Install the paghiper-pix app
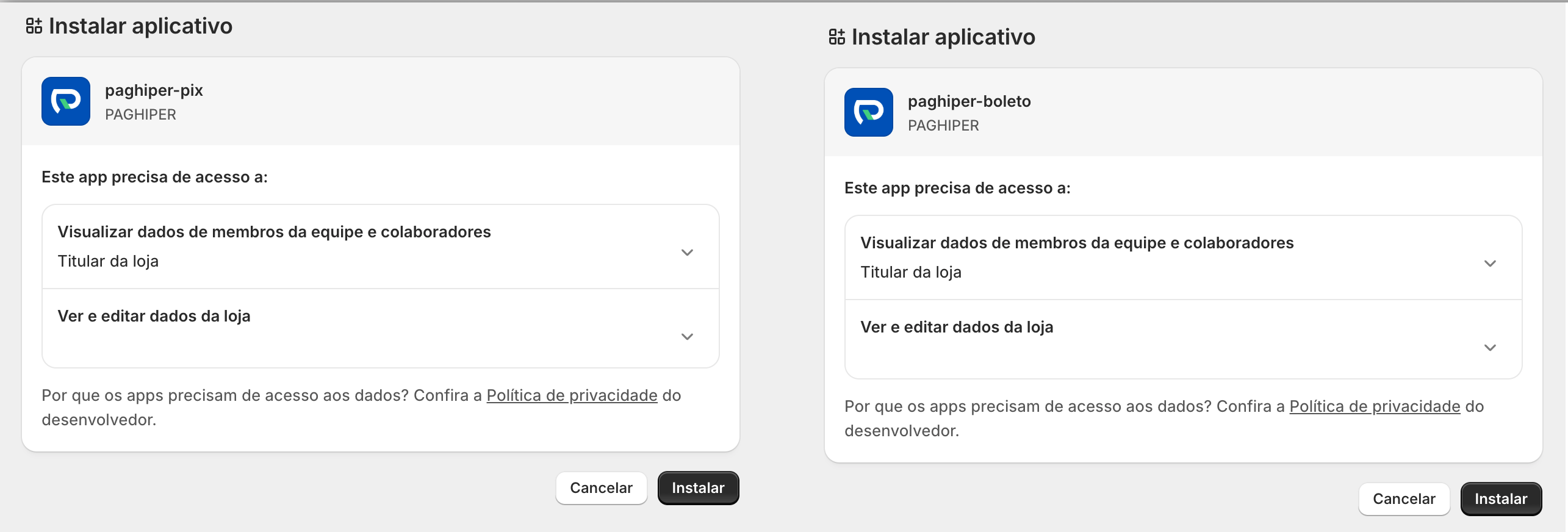 [x=698, y=488]
